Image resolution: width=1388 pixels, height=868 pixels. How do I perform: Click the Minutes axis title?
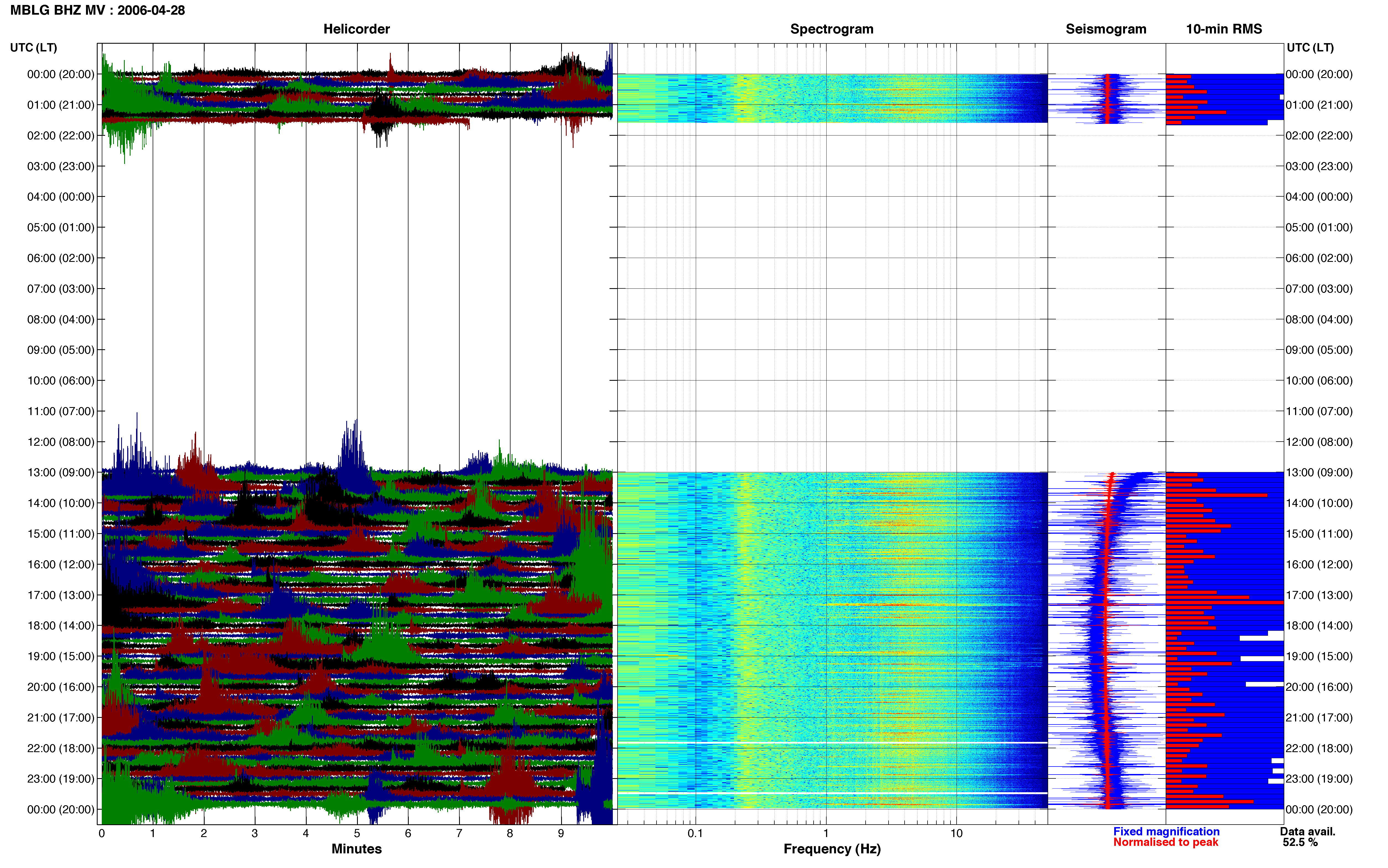[x=356, y=849]
